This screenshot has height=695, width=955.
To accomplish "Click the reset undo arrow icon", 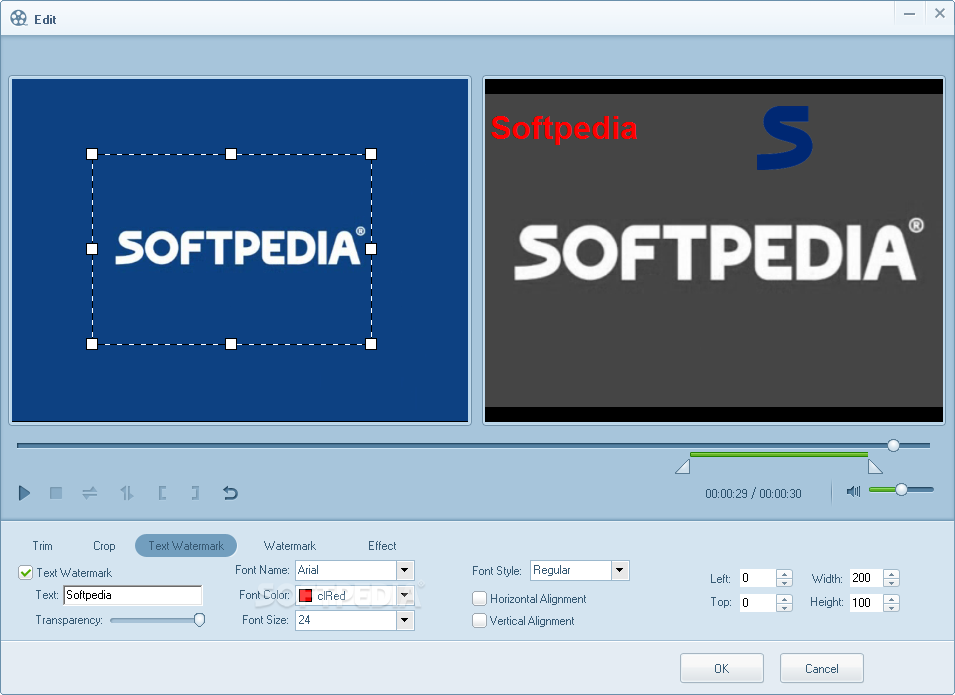I will click(230, 493).
